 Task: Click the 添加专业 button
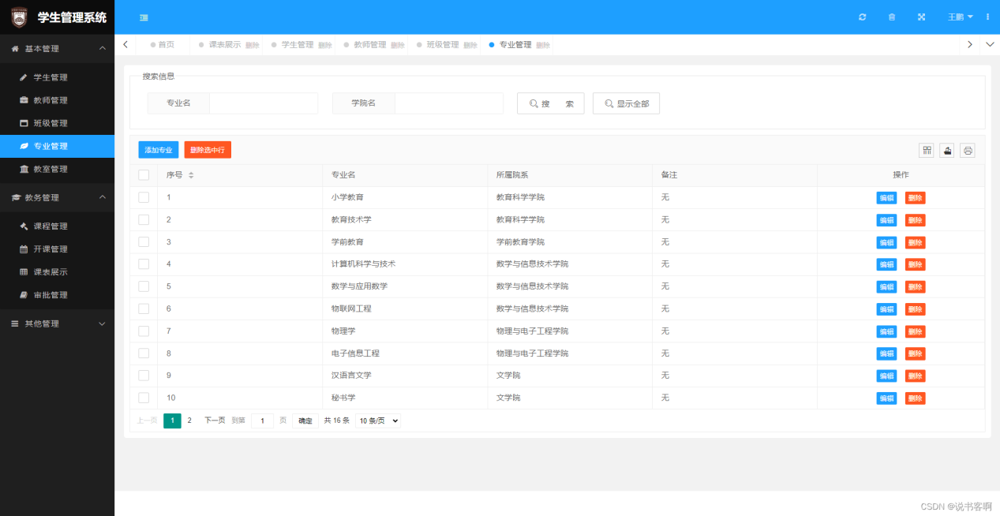[158, 150]
